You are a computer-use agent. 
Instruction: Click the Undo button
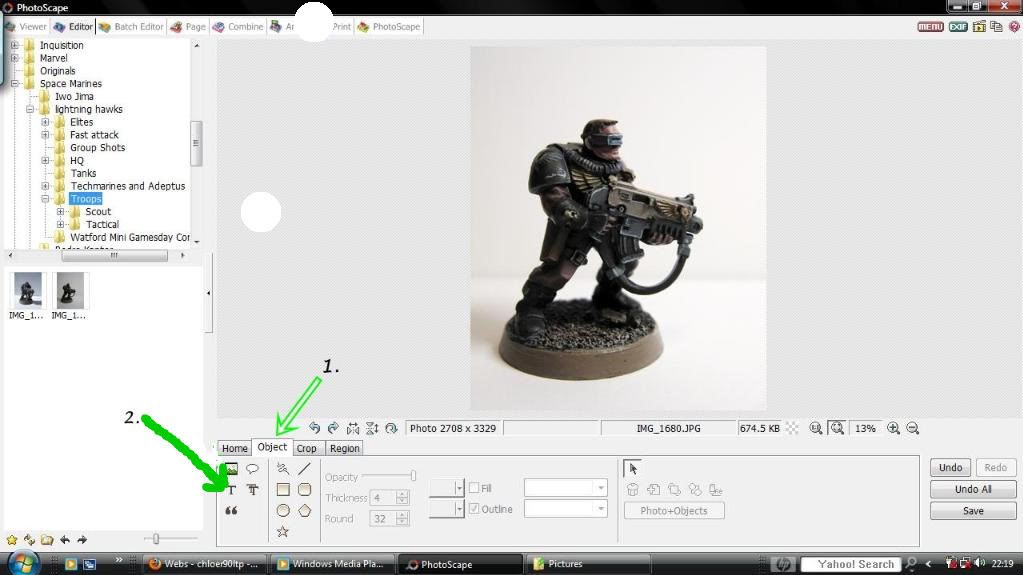[951, 467]
